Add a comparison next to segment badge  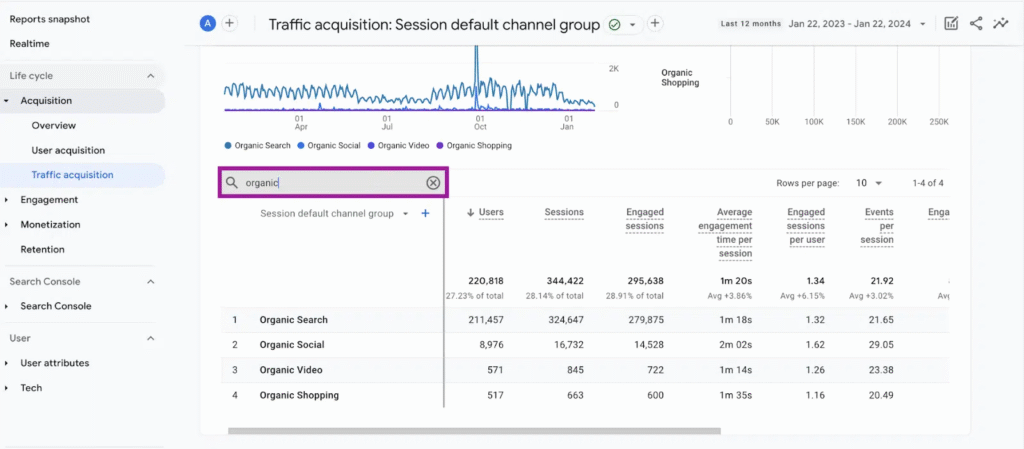(229, 23)
